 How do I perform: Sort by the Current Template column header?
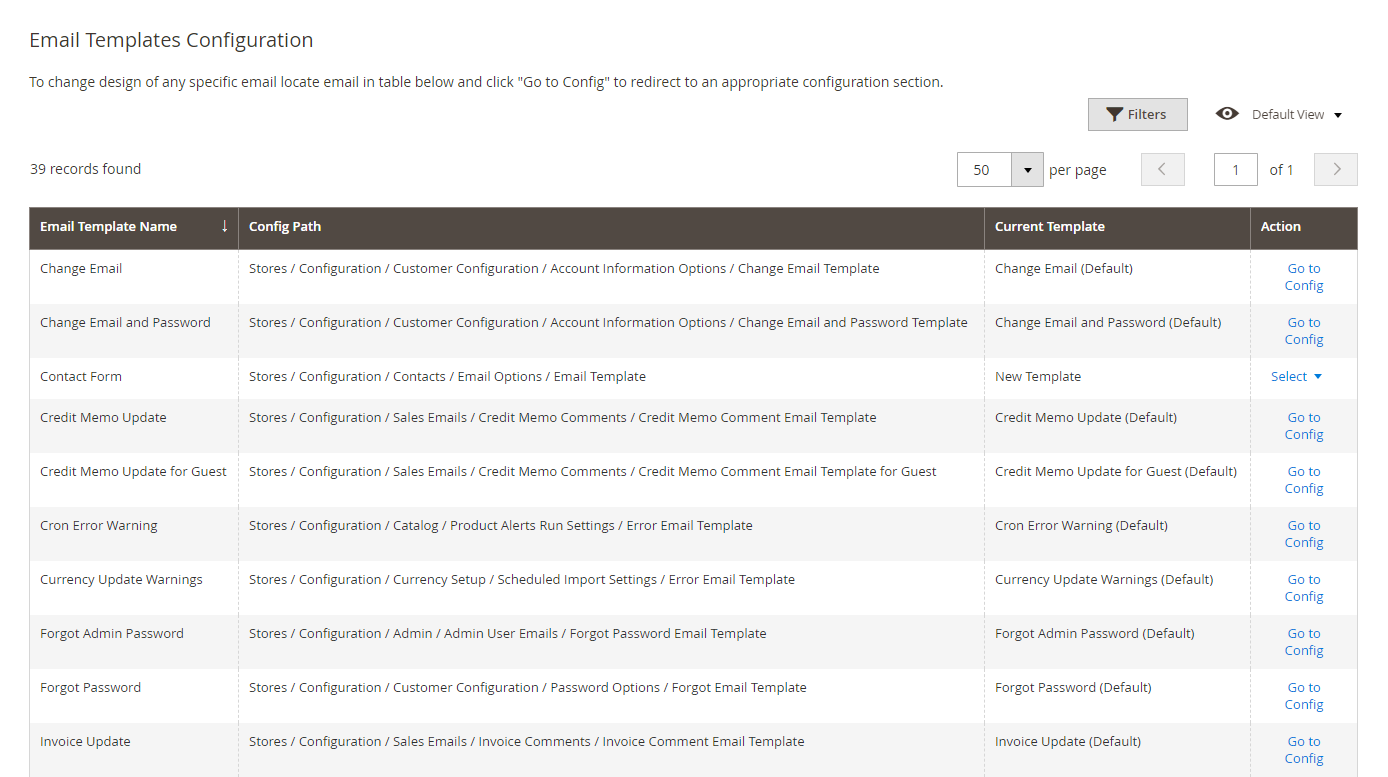pos(1049,227)
